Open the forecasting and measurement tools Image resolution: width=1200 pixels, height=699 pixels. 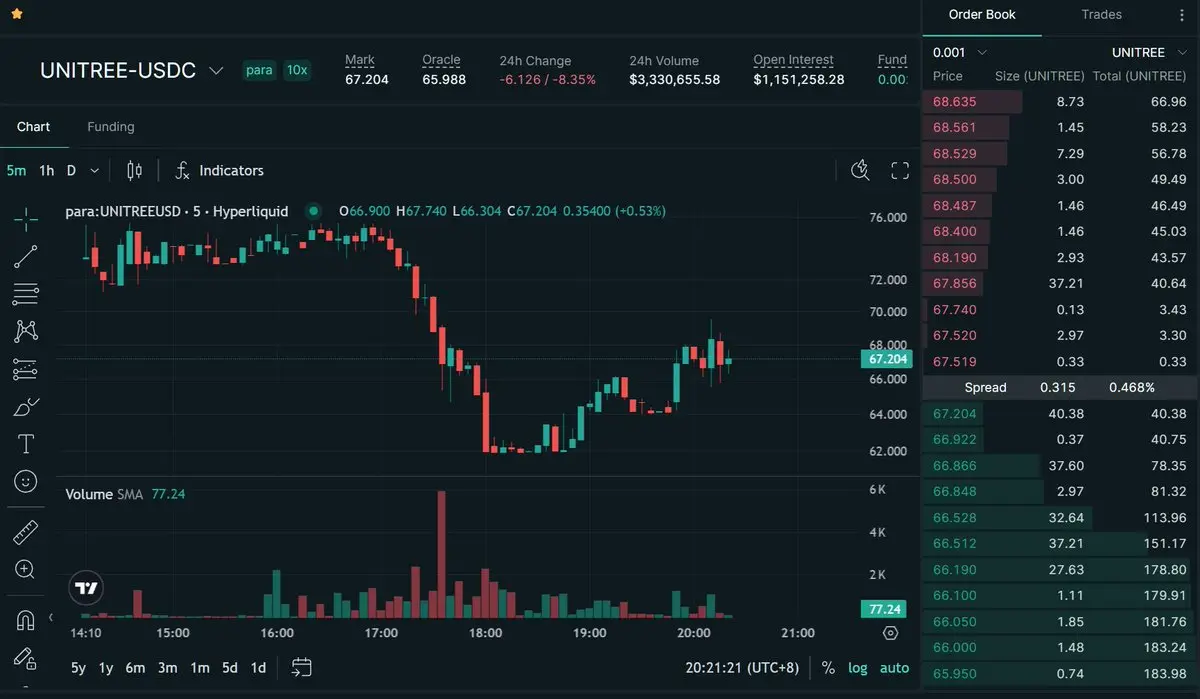pyautogui.click(x=26, y=369)
